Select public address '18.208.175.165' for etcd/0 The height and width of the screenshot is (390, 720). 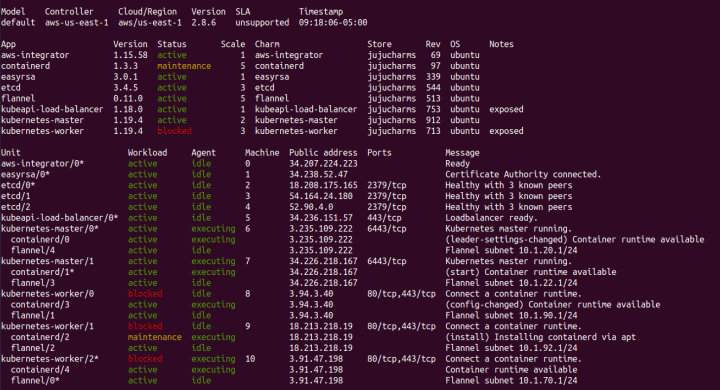click(x=323, y=185)
